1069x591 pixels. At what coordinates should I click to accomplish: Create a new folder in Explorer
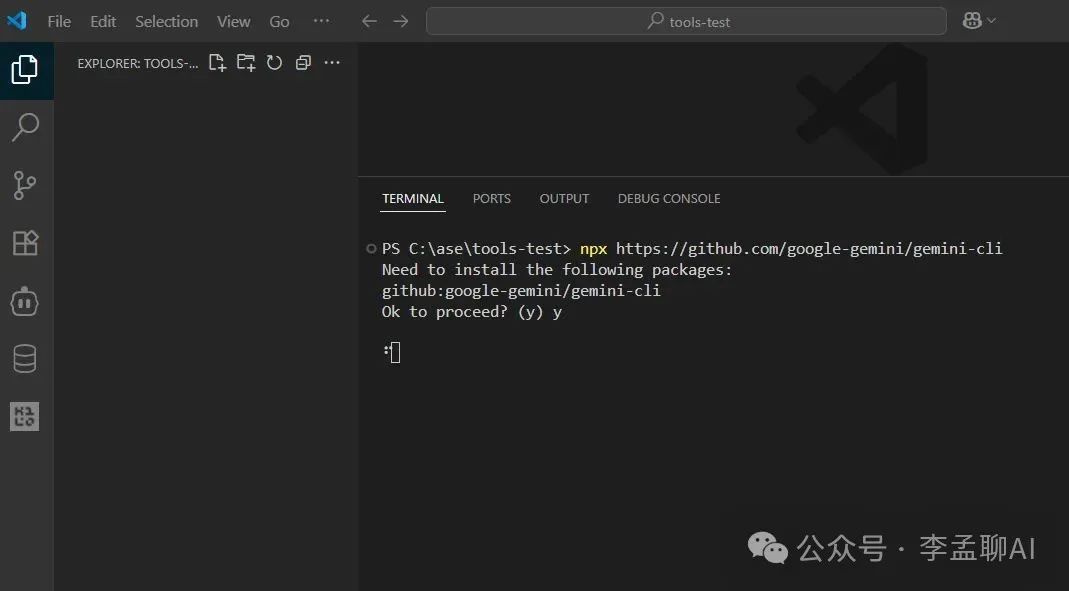pos(246,63)
